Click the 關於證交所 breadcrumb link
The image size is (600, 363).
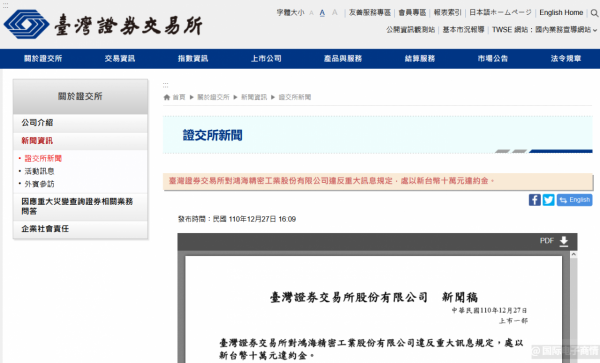(213, 97)
